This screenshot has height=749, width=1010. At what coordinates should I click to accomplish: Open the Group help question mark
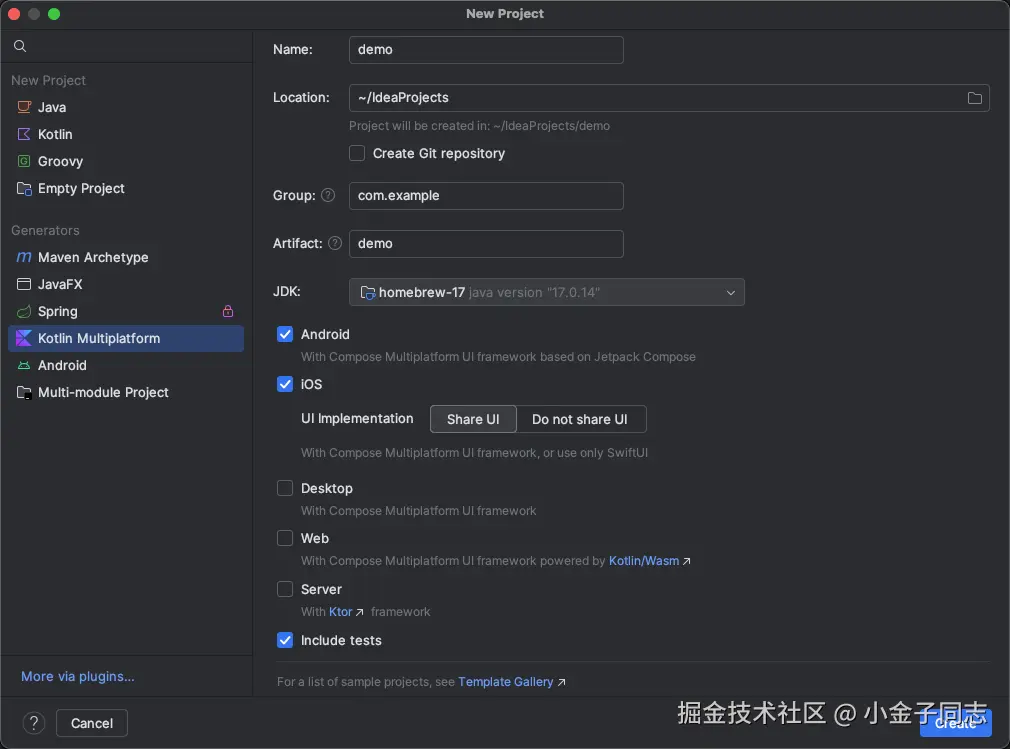tap(328, 195)
